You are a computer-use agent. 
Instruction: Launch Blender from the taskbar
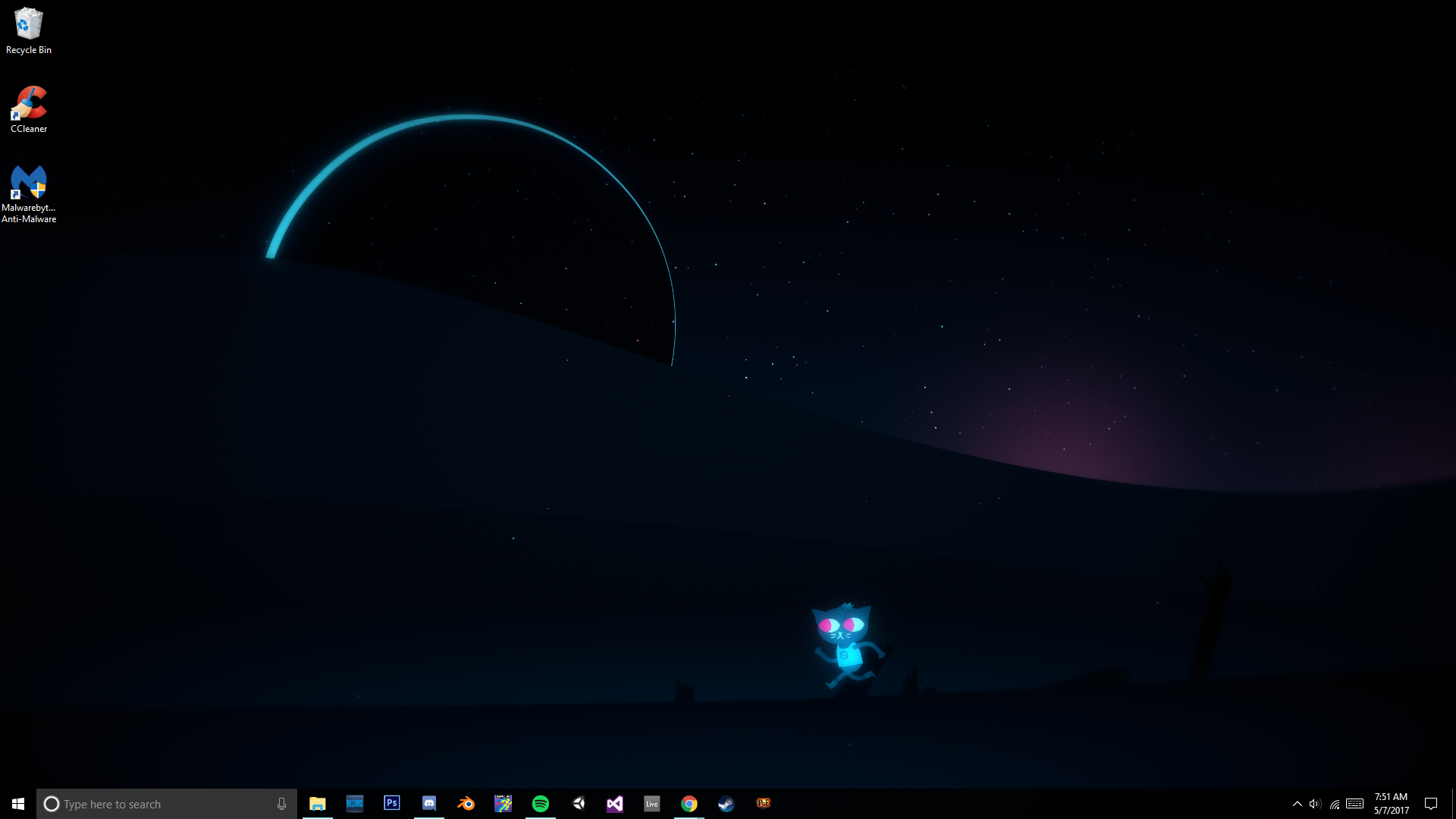[x=466, y=804]
